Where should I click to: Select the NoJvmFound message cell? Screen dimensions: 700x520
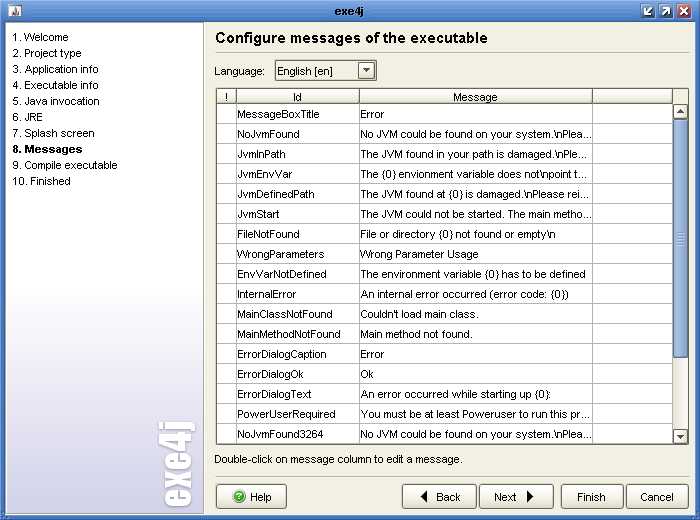[475, 134]
